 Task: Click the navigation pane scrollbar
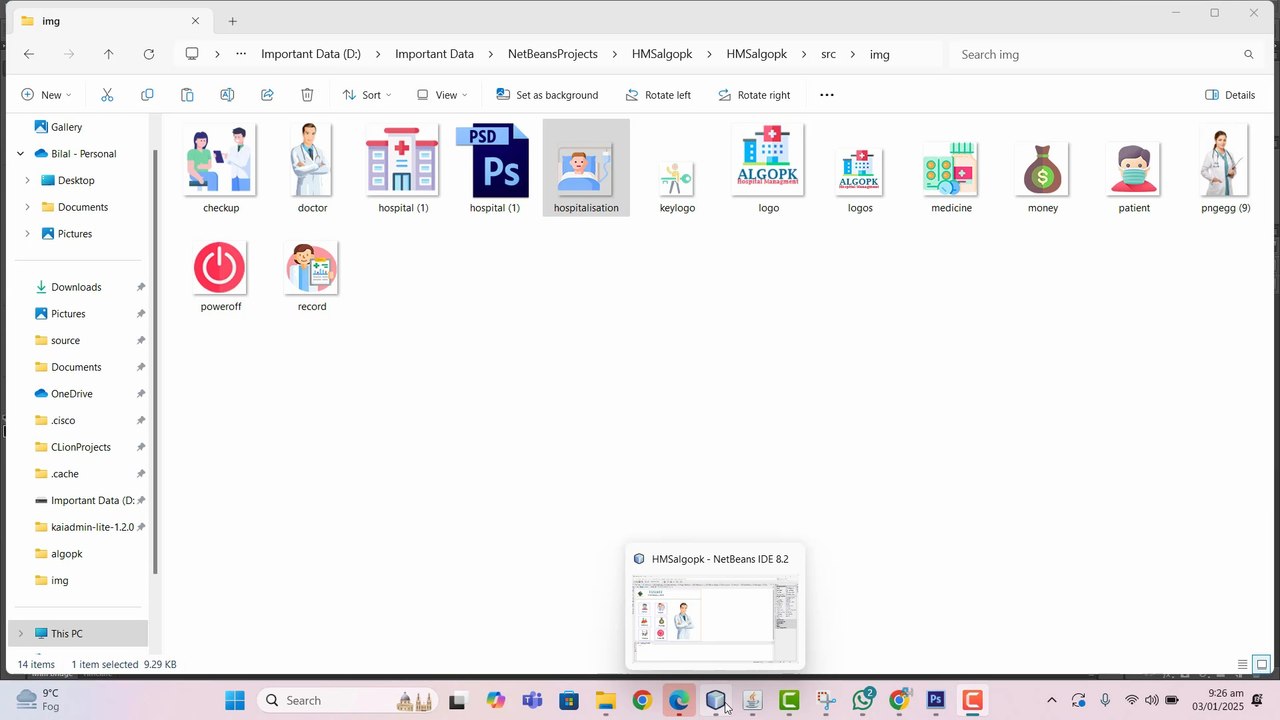155,360
